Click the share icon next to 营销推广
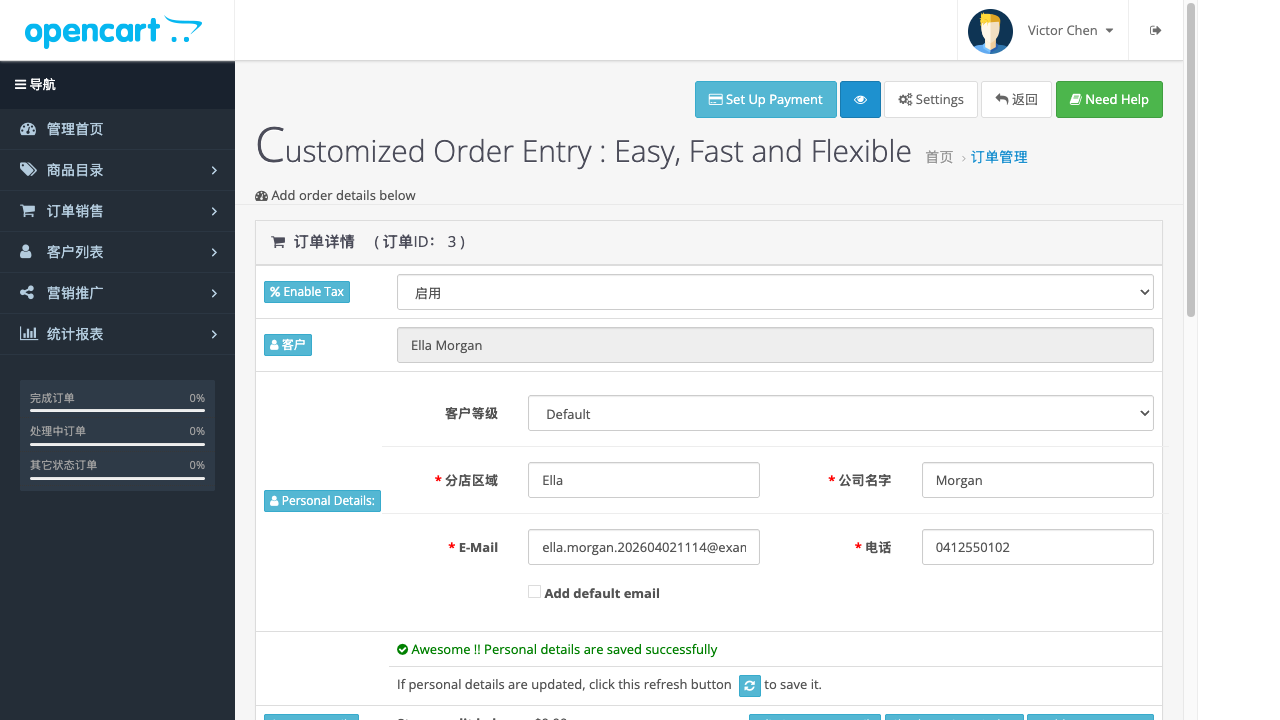 tap(27, 292)
